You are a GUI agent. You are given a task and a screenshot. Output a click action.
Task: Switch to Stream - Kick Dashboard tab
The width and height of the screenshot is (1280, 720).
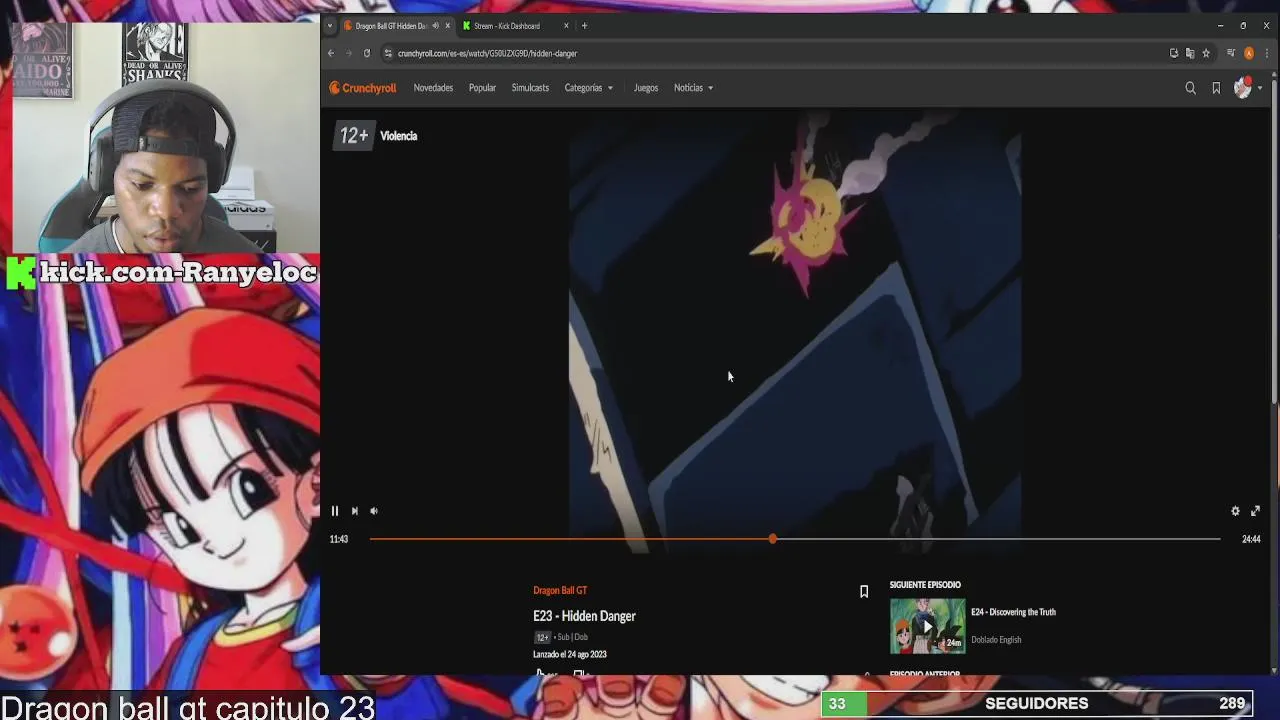[507, 26]
